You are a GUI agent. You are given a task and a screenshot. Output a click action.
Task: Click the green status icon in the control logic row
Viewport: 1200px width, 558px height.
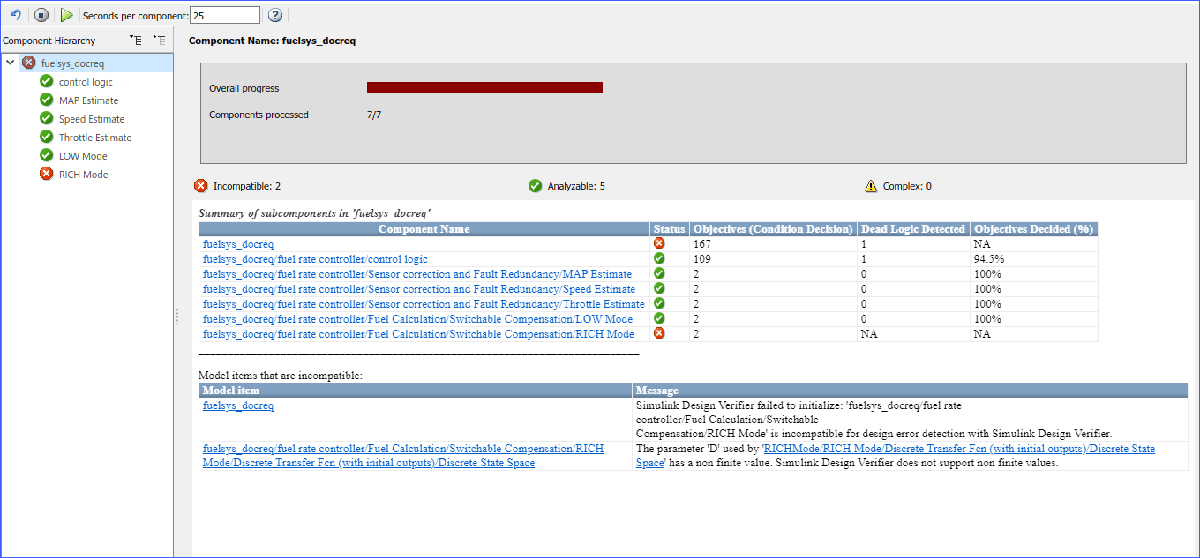[659, 259]
